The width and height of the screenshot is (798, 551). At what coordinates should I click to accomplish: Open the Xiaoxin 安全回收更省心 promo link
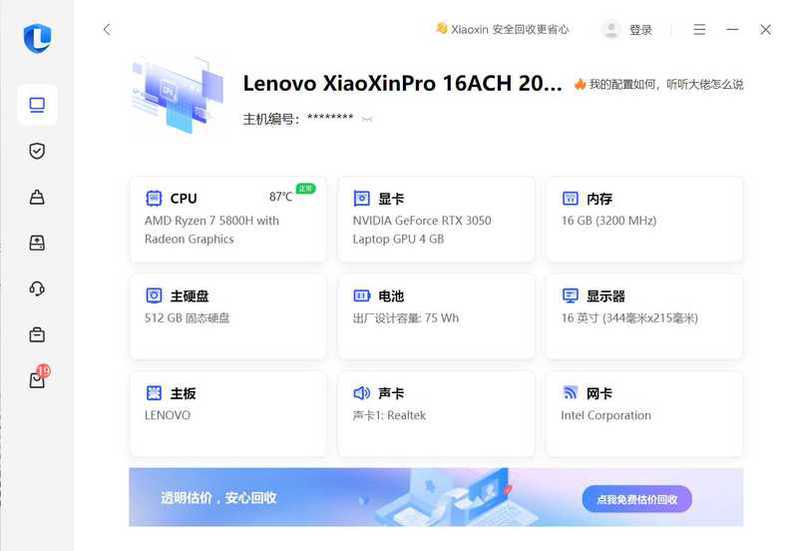pos(502,30)
